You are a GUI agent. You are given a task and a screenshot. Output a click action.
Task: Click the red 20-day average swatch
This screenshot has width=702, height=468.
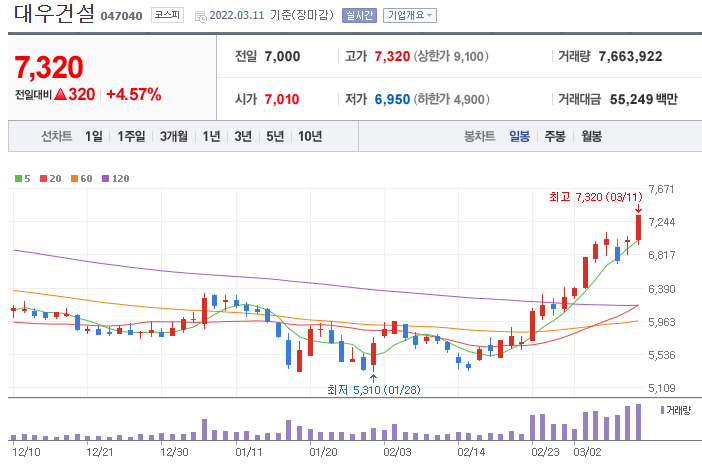click(43, 179)
